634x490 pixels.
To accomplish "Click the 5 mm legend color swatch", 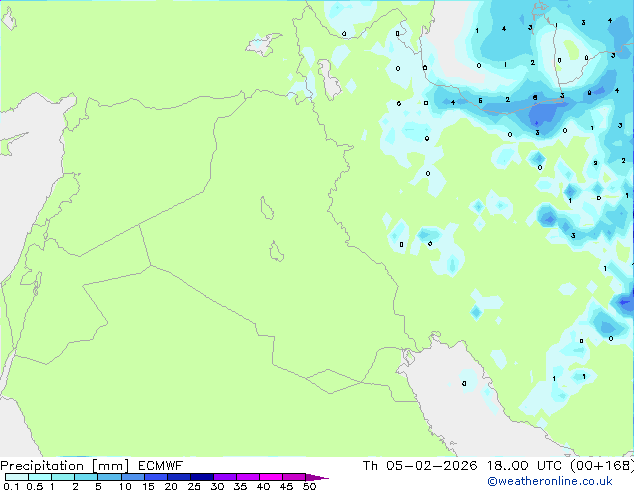I will click(x=110, y=477).
